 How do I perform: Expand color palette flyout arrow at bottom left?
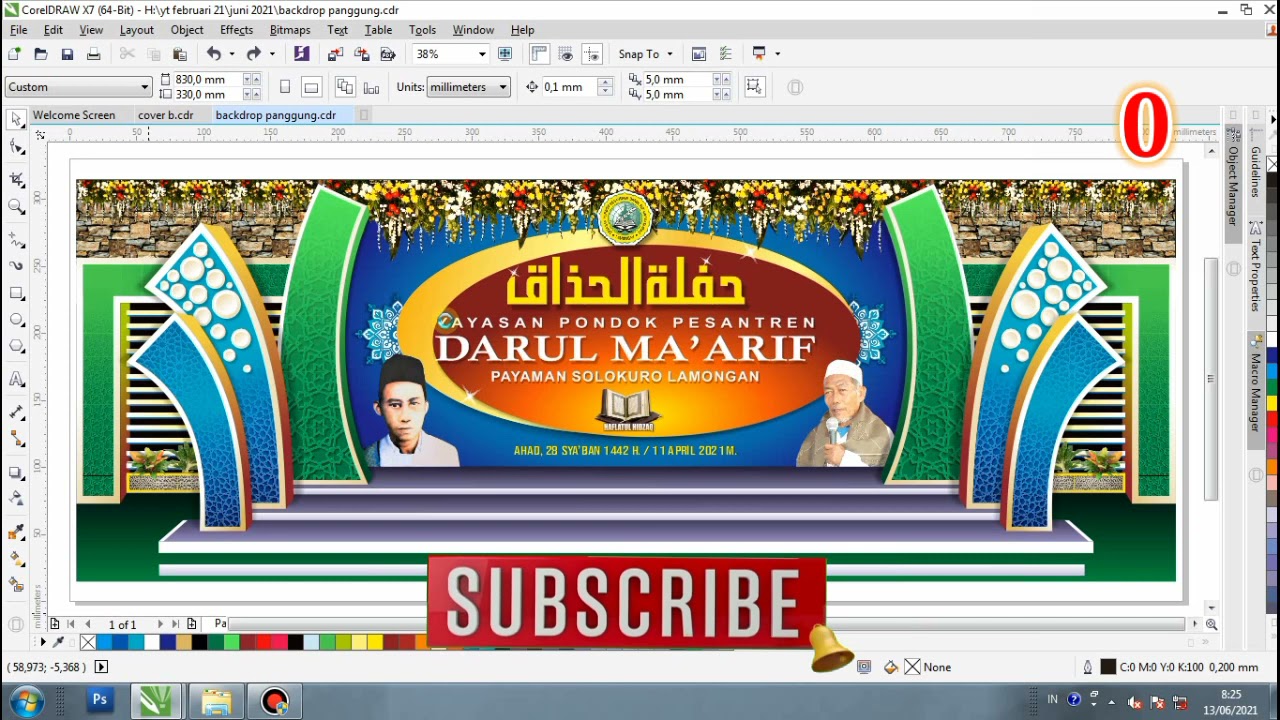42,642
